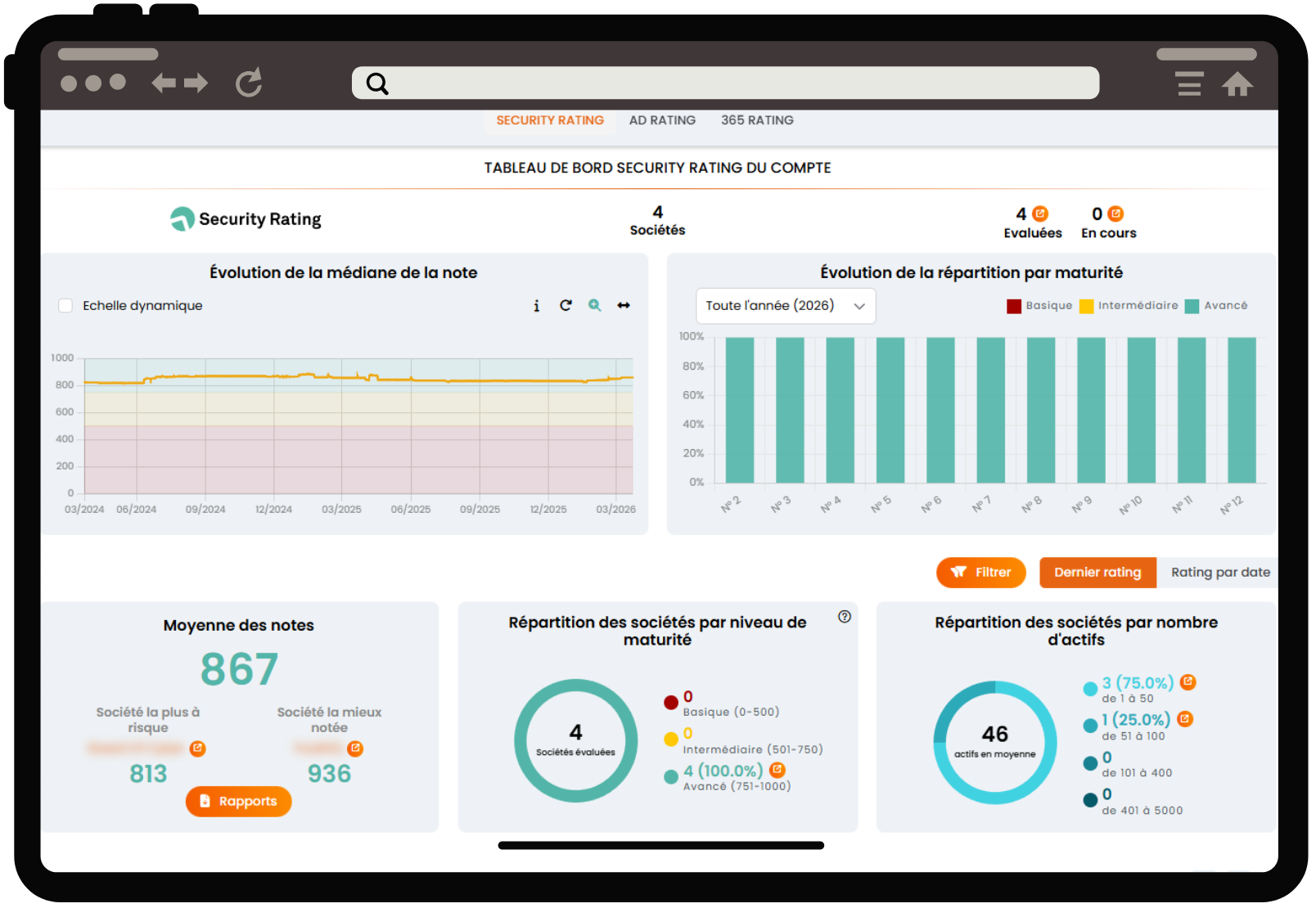This screenshot has width=1316, height=908.
Task: Open the Toute l'année (2026) dropdown
Action: [x=786, y=306]
